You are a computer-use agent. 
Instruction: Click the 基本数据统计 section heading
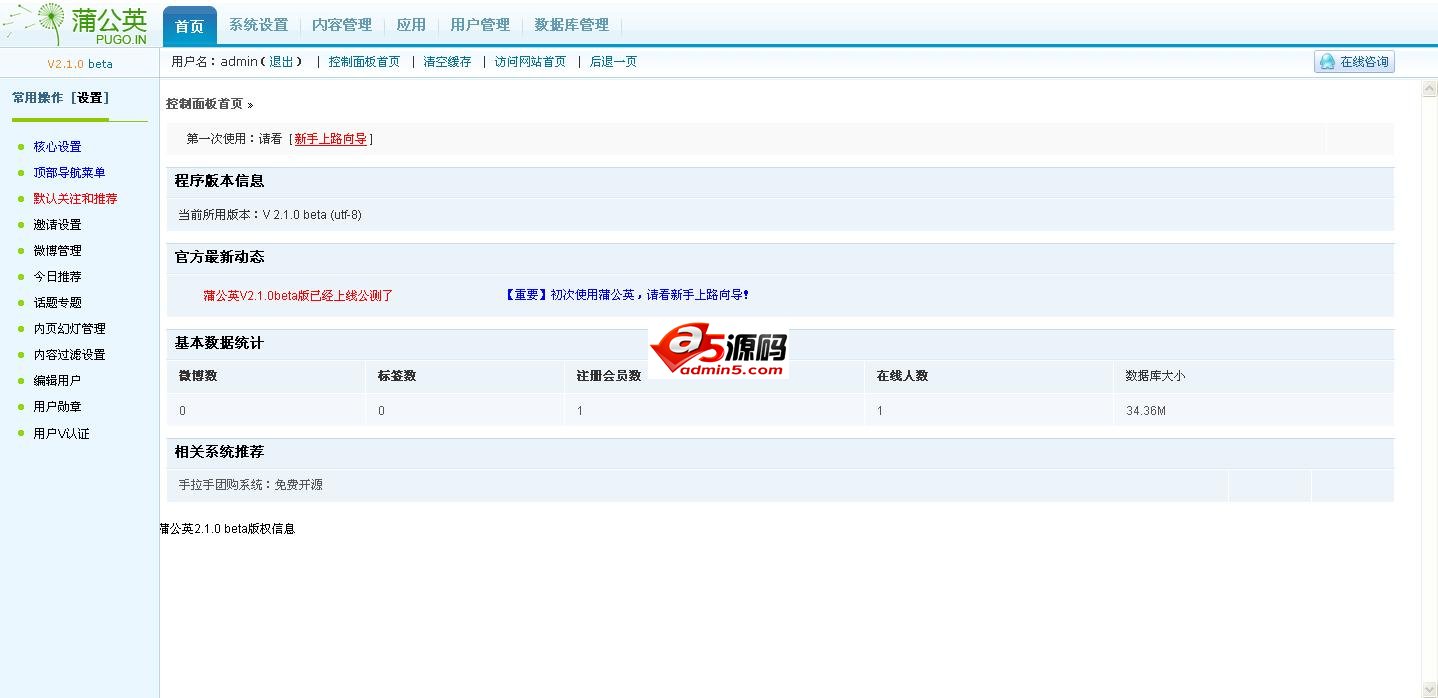219,343
